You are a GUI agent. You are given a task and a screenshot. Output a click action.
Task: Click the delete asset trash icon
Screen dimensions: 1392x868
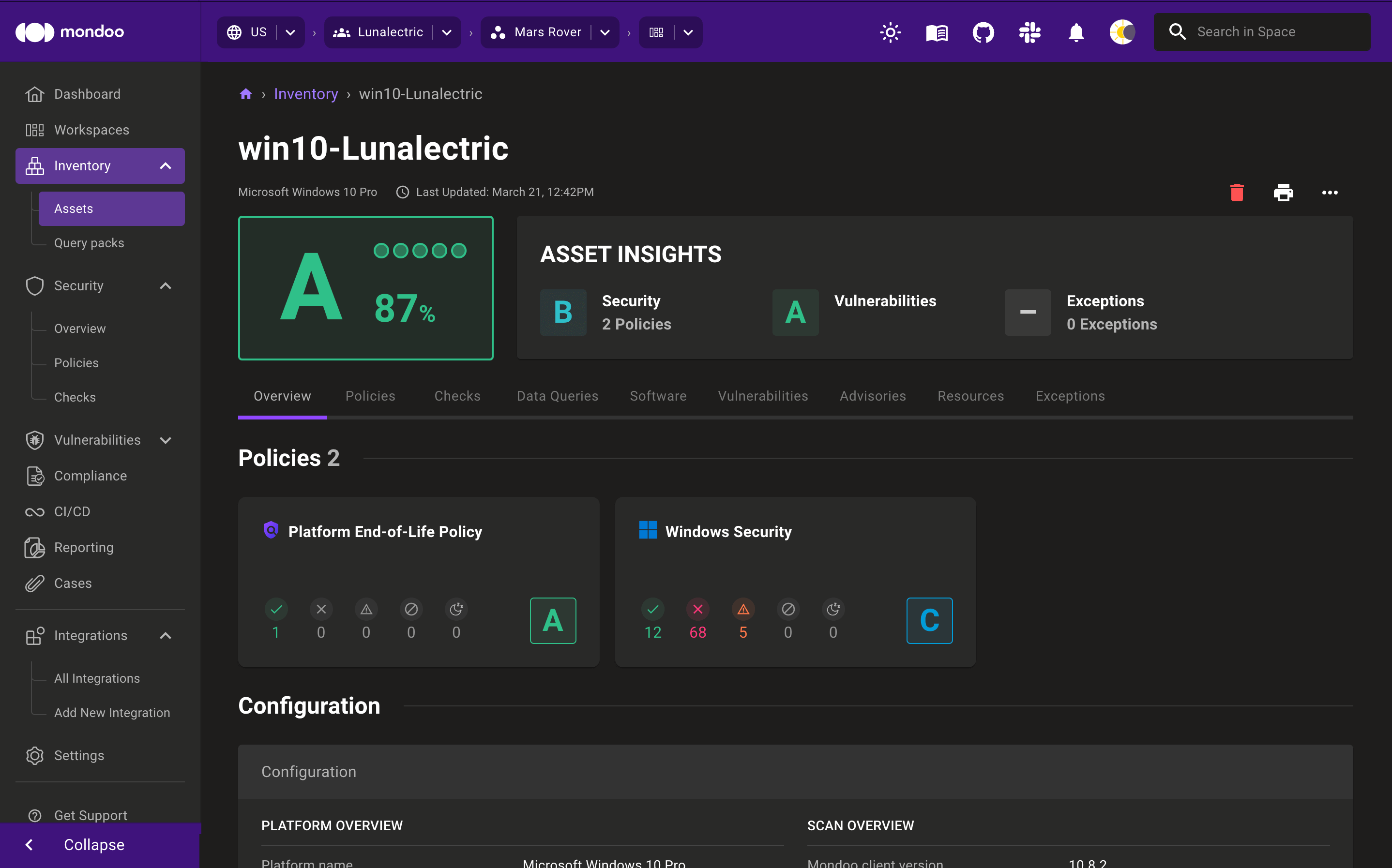click(1237, 192)
